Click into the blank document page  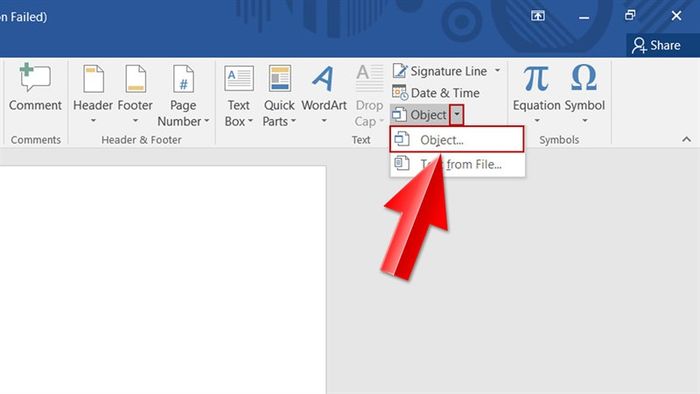click(x=163, y=280)
